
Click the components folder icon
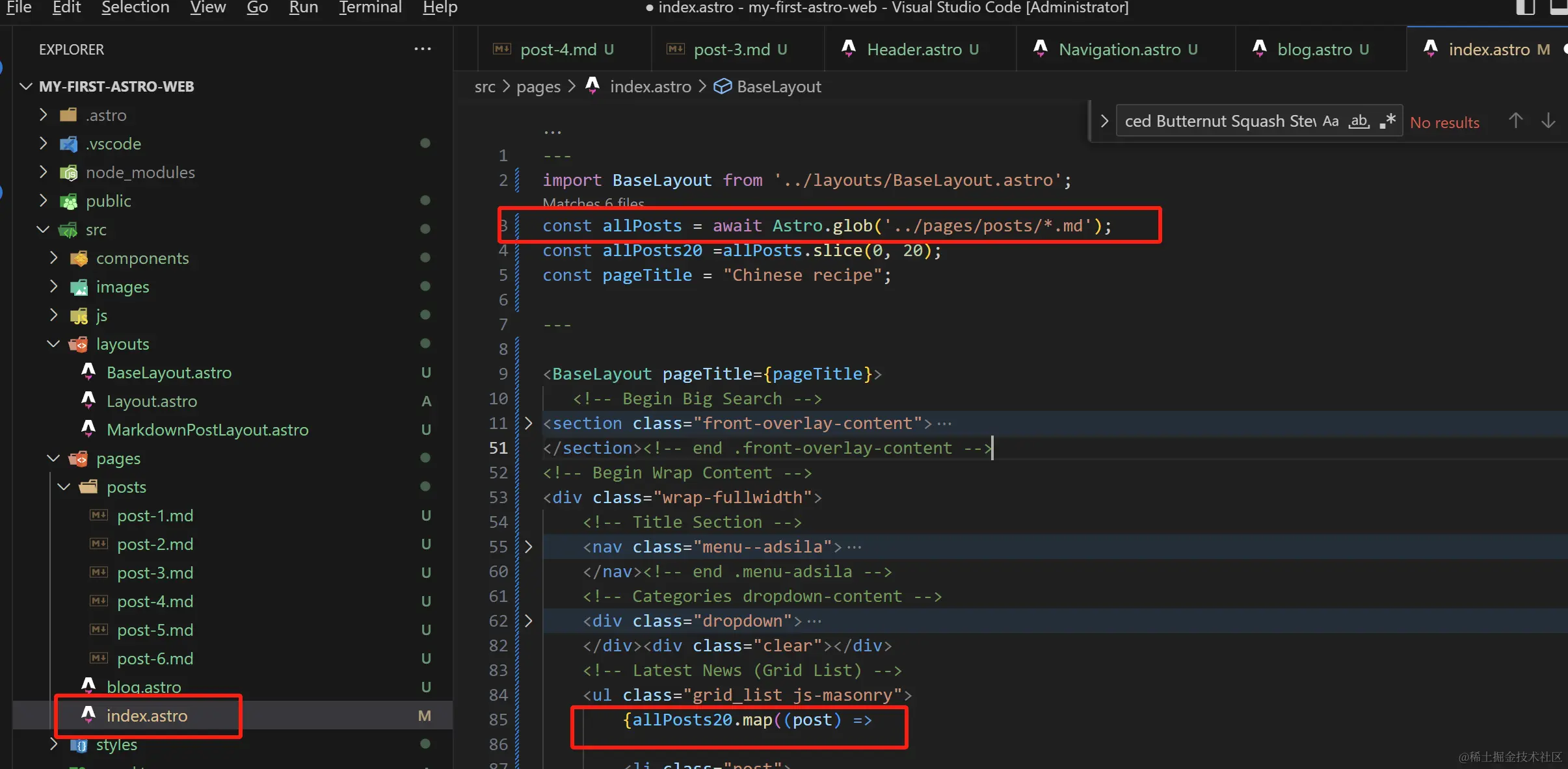tap(79, 258)
